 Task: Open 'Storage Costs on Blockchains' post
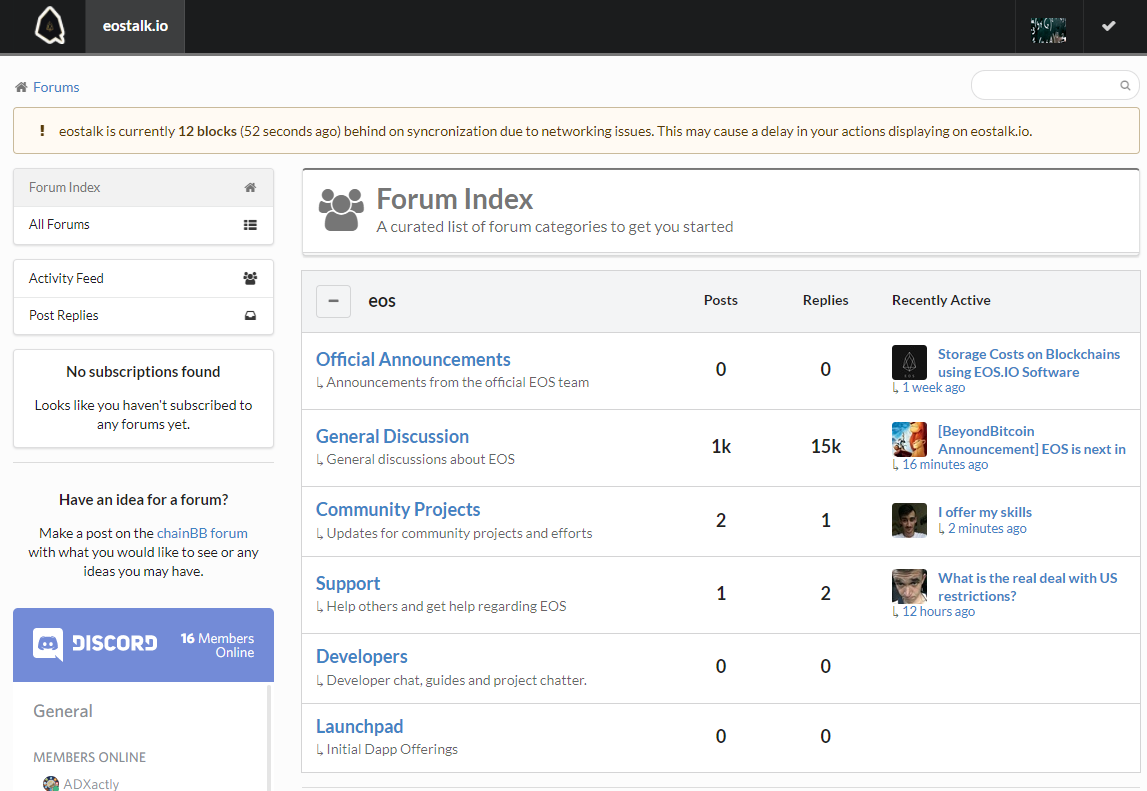point(1029,363)
